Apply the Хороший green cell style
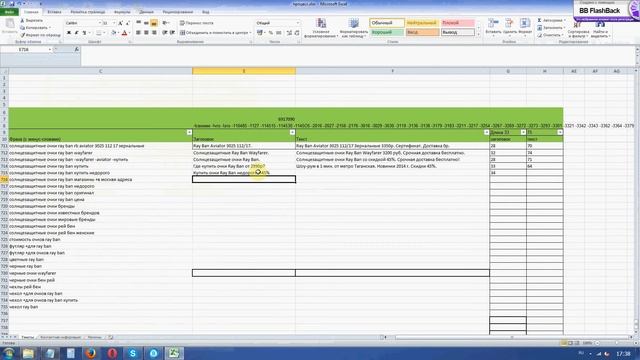640x360 pixels. coord(387,32)
